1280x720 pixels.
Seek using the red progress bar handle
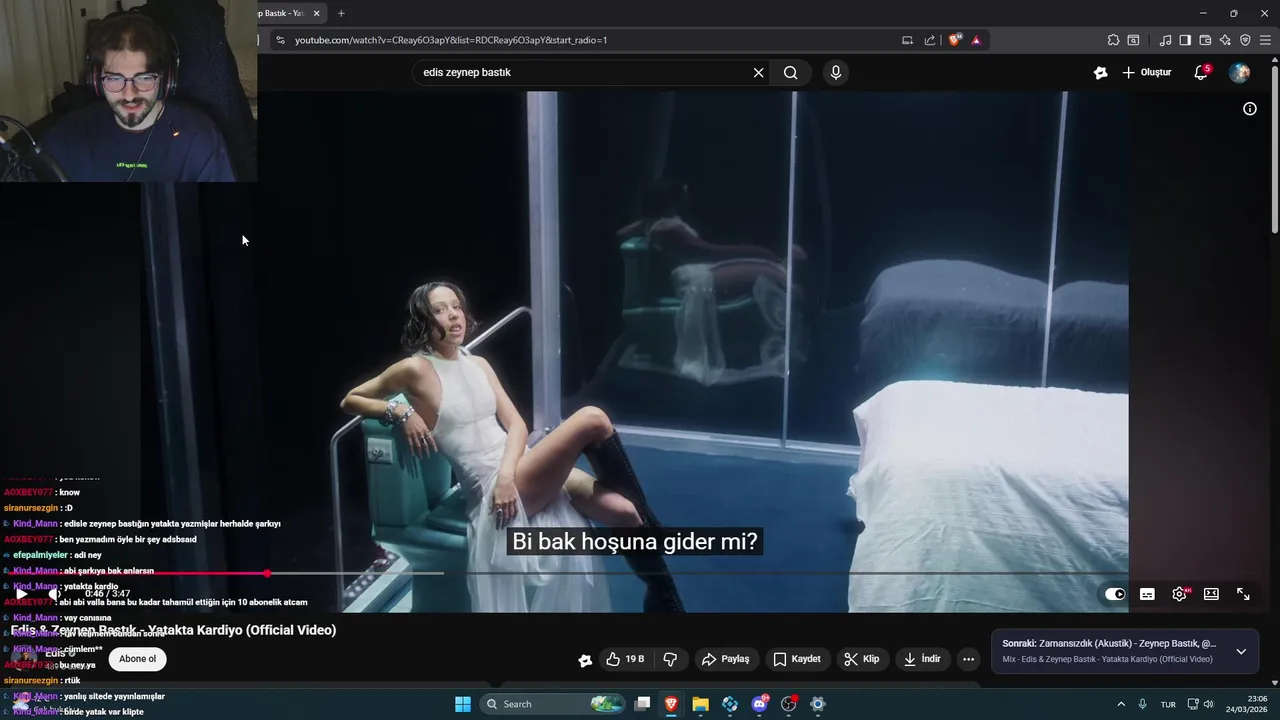(x=267, y=573)
